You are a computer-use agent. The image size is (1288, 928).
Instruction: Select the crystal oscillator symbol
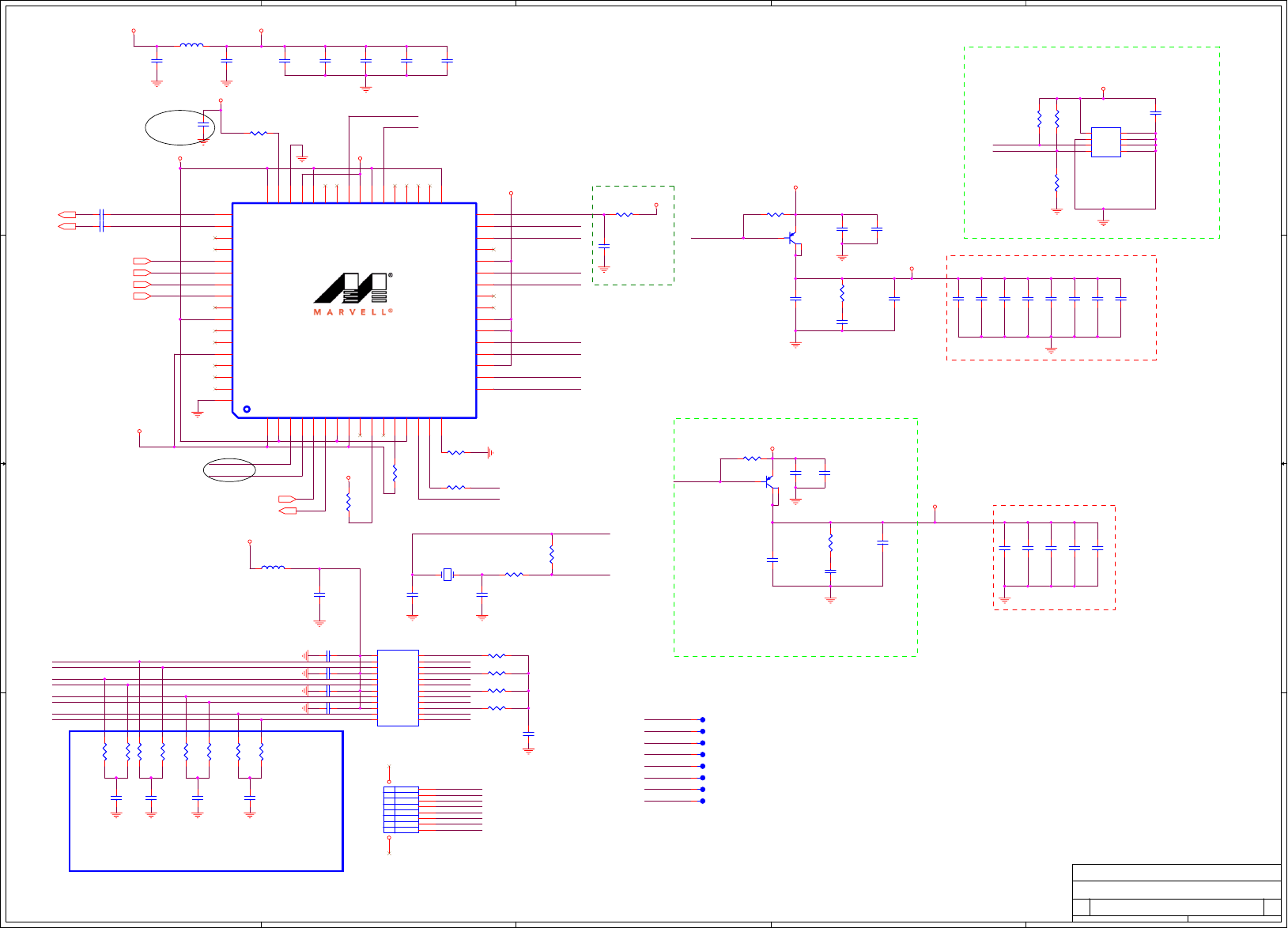tap(448, 575)
